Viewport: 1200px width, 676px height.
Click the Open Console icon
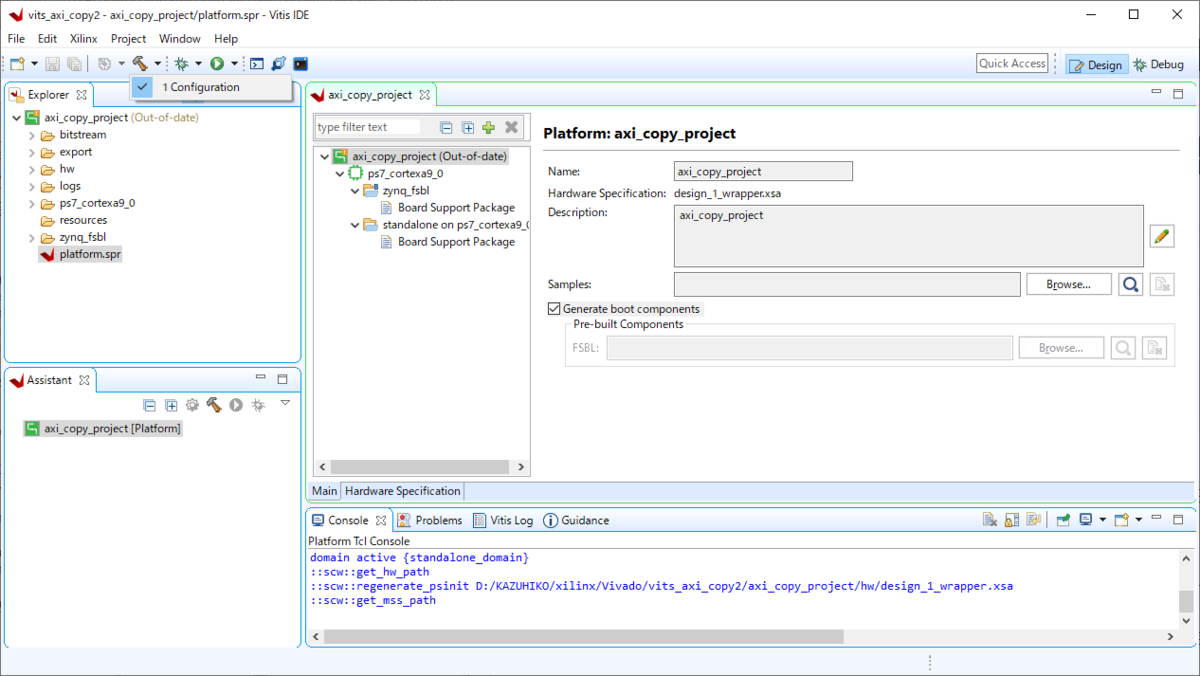[x=1122, y=520]
